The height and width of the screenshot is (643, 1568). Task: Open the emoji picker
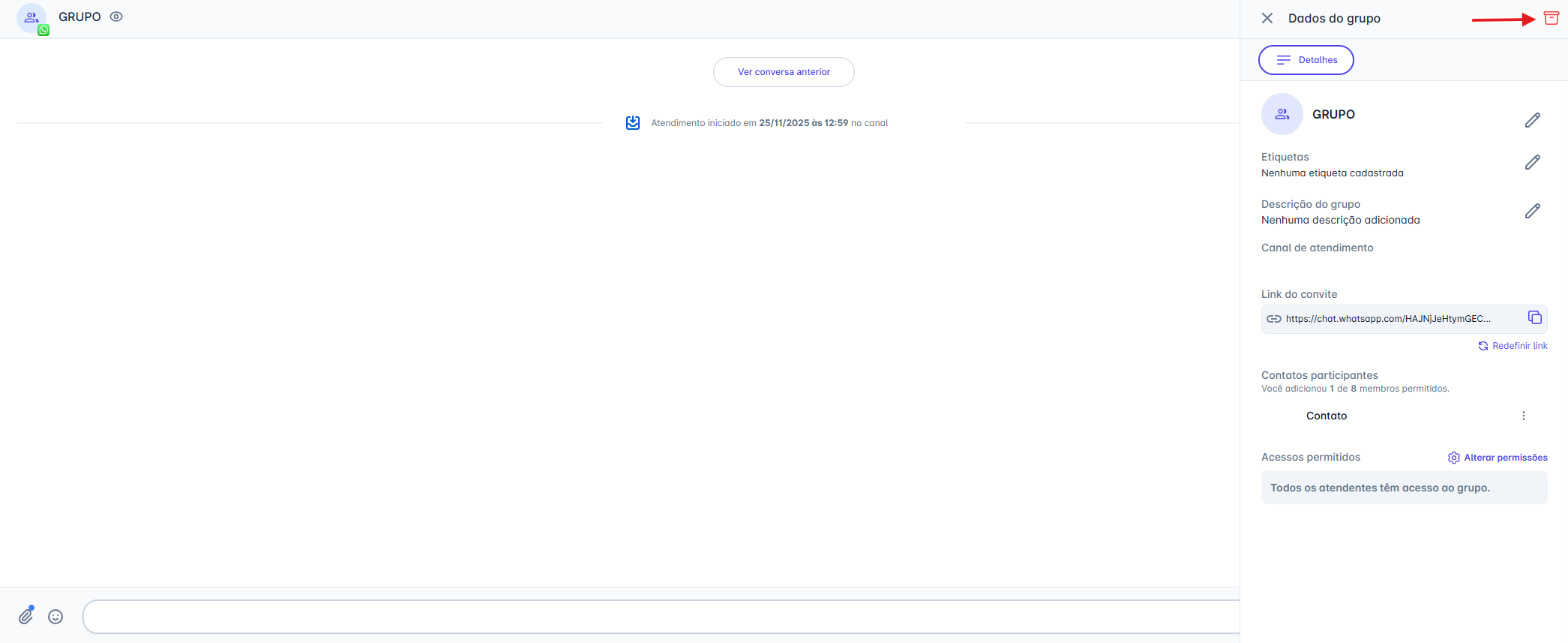55,617
